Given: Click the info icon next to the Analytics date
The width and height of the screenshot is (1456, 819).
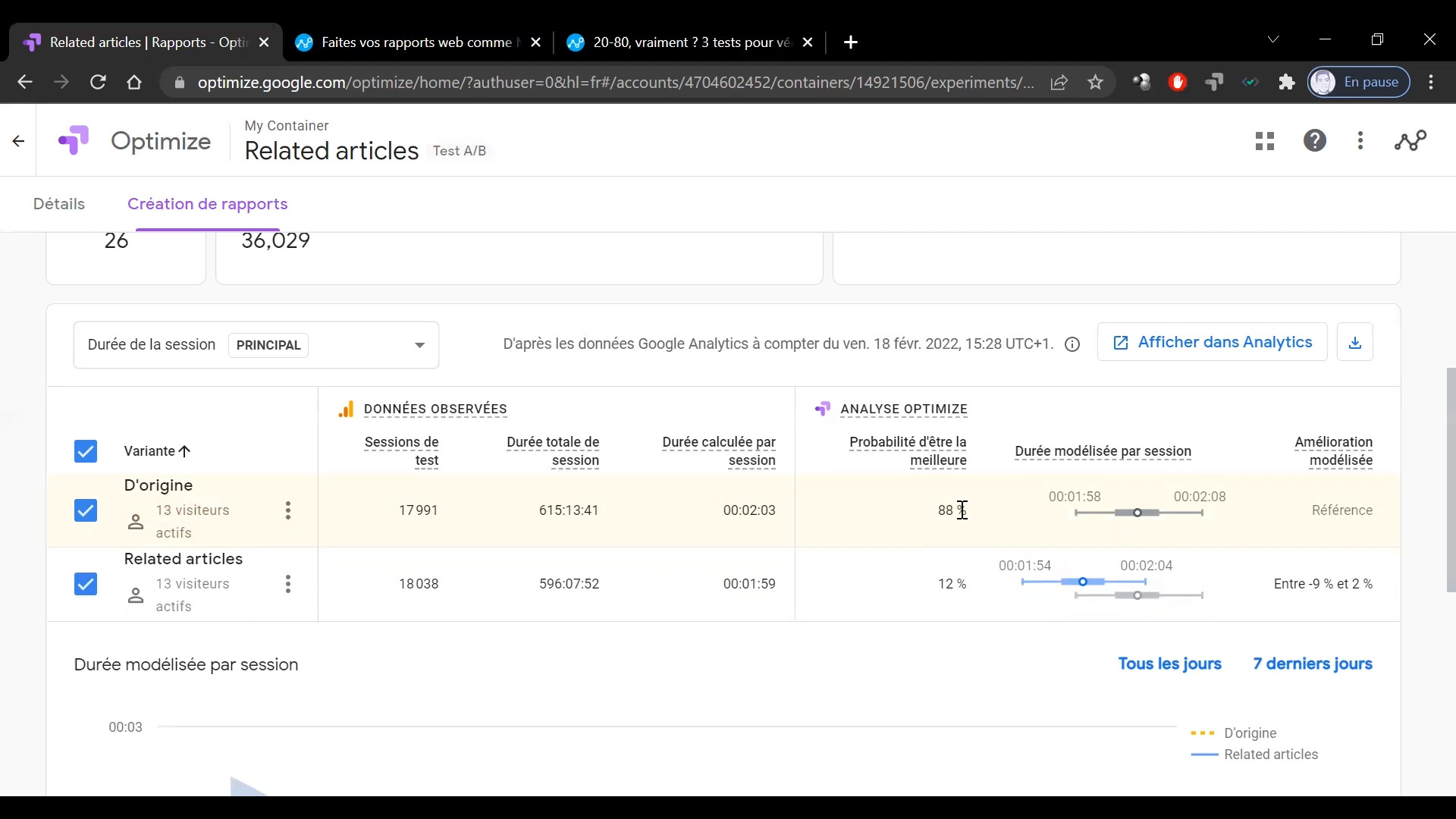Looking at the screenshot, I should coord(1072,345).
